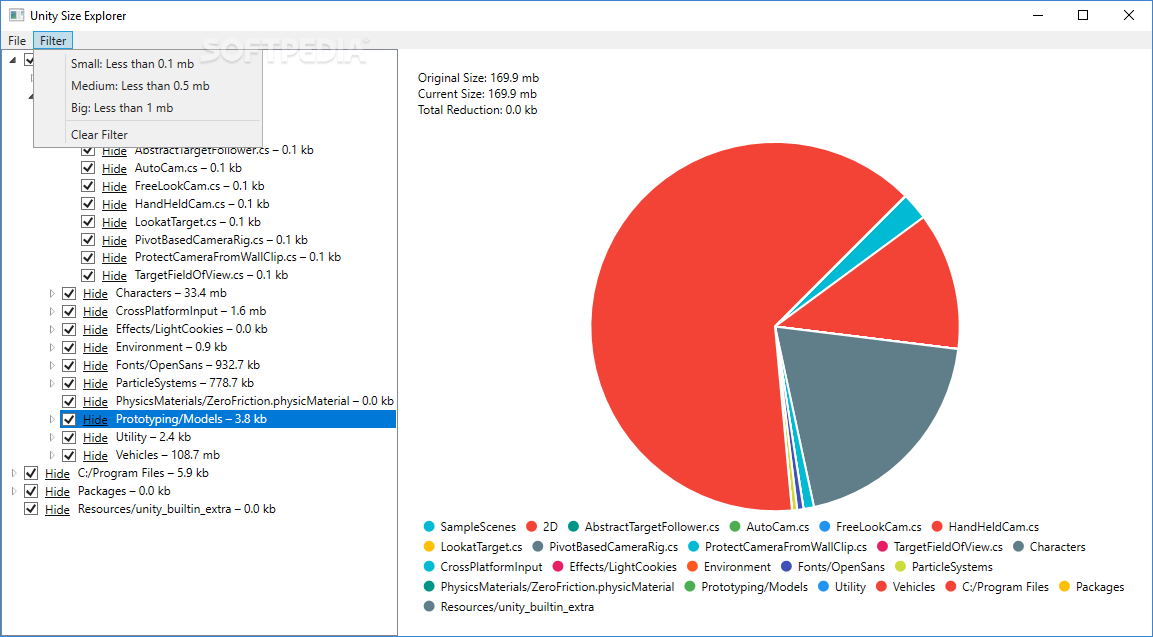Select the Fonts/OpenSans – 932.7 kb row

[x=188, y=366]
